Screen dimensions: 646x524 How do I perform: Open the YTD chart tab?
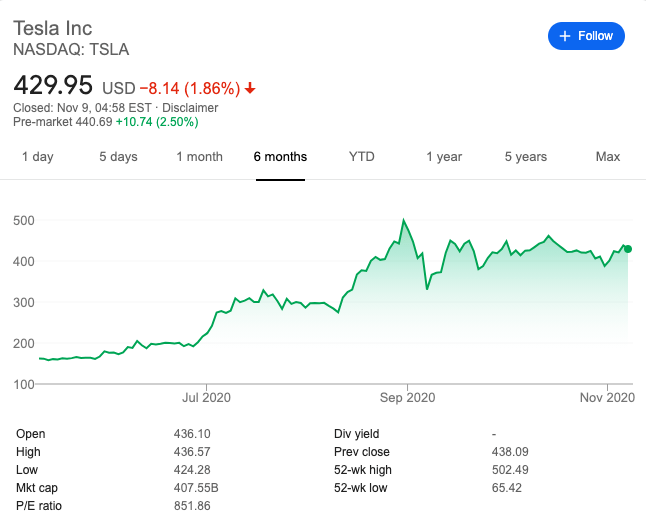click(x=361, y=157)
